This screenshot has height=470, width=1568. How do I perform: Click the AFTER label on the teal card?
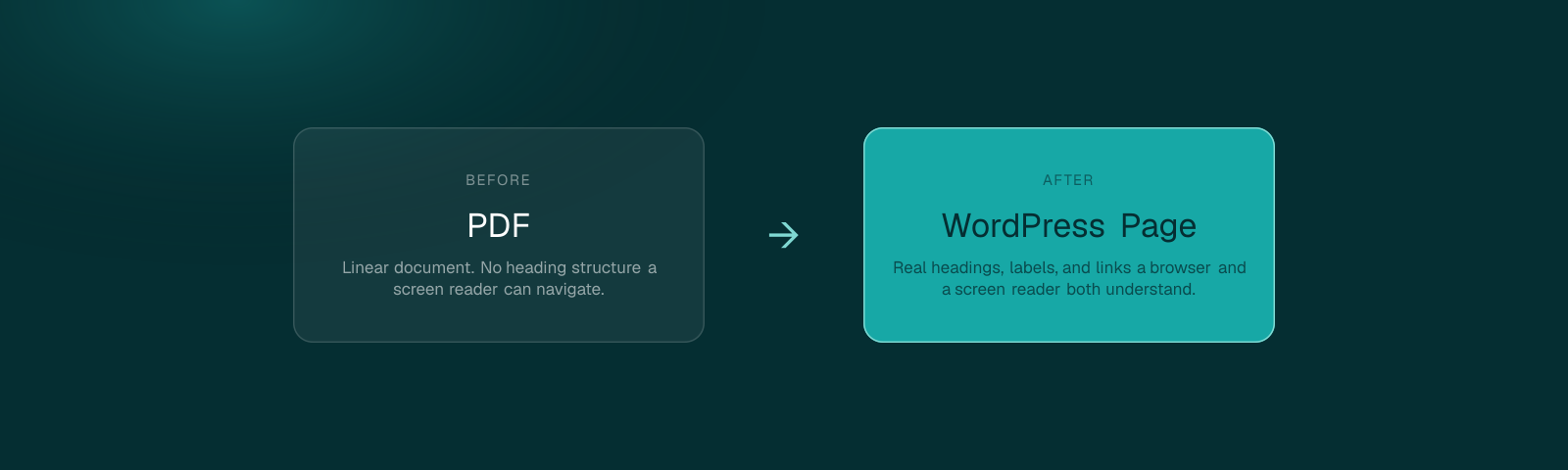tap(1068, 180)
